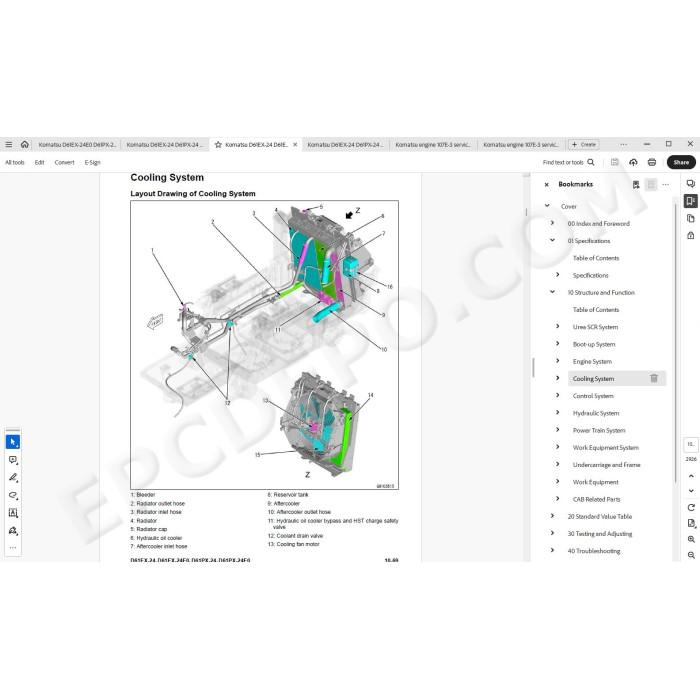Click the zoom in icon
Image resolution: width=700 pixels, height=700 pixels.
(x=691, y=539)
